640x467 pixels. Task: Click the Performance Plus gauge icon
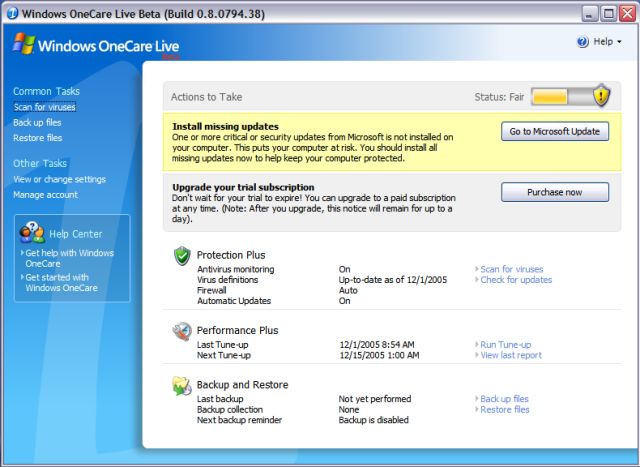click(182, 331)
